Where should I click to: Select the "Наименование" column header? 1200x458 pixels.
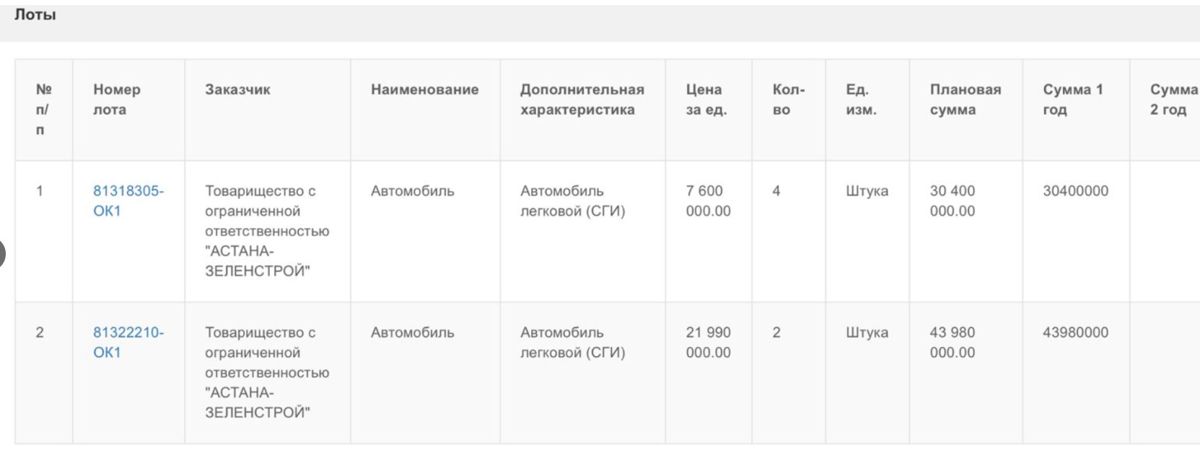tap(424, 90)
